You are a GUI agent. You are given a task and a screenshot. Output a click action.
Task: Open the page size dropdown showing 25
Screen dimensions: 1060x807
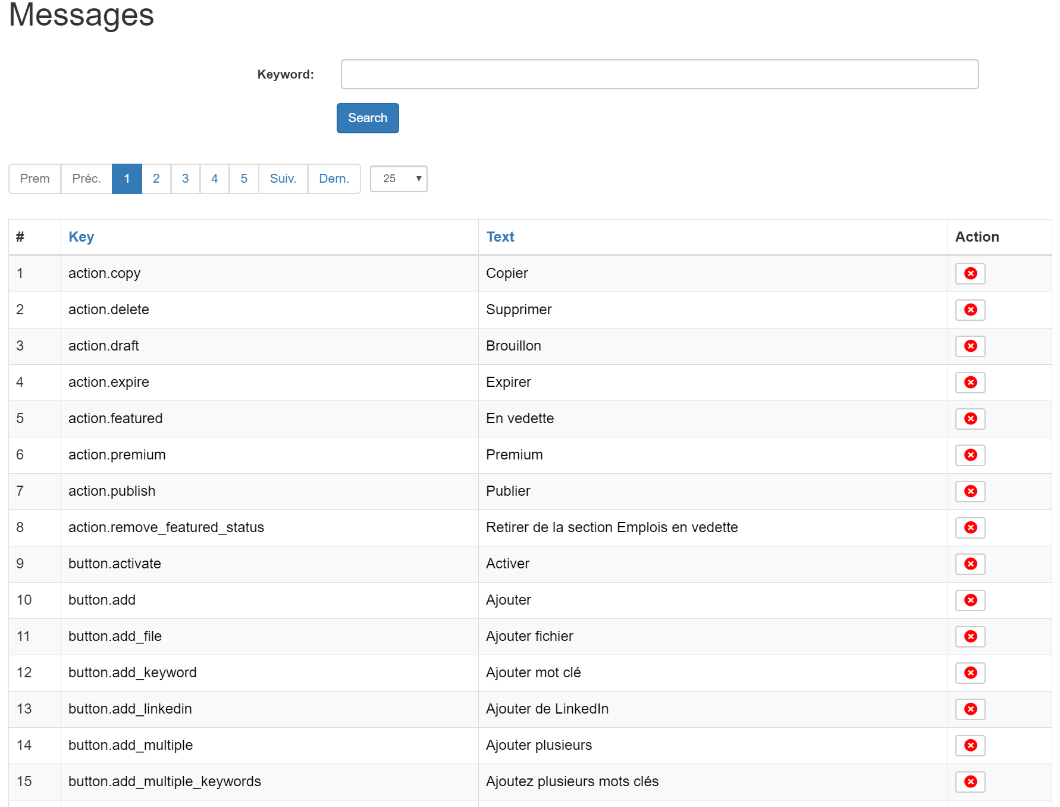point(399,178)
